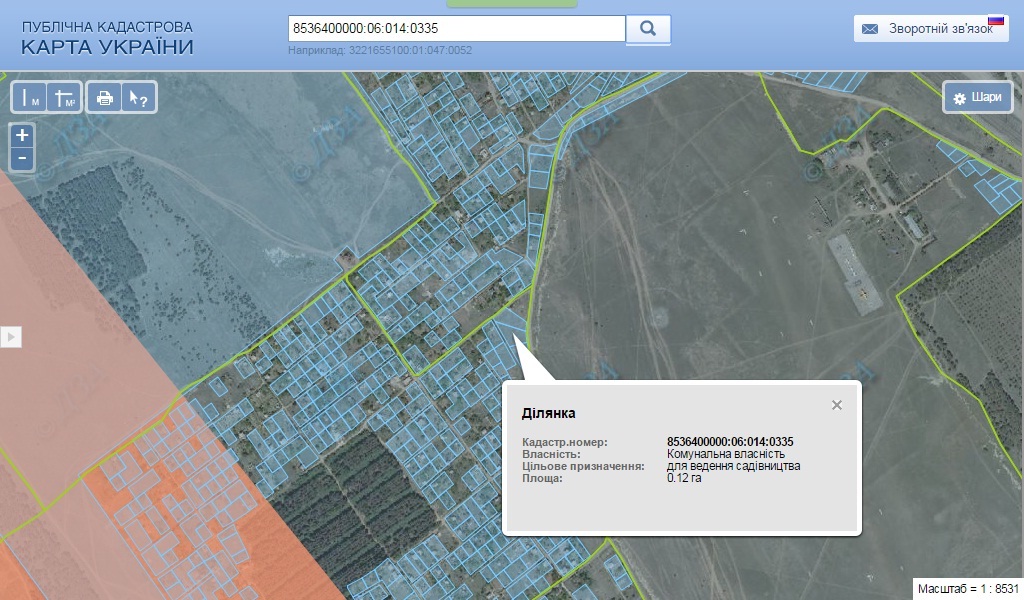
Task: Click the cadastral number inside the popup
Action: 730,442
